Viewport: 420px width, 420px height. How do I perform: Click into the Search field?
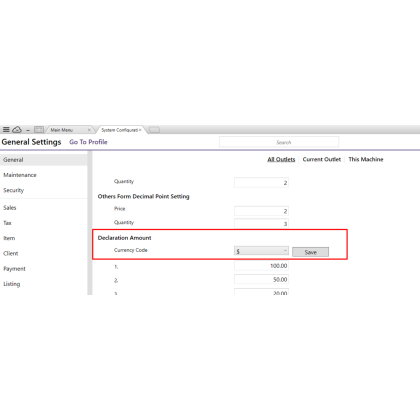click(279, 142)
